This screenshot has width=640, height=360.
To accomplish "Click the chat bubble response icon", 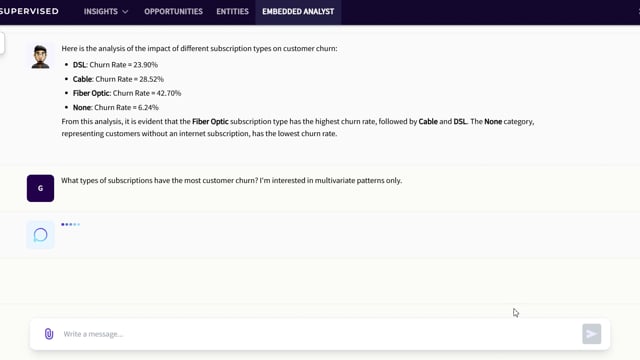I will click(40, 235).
